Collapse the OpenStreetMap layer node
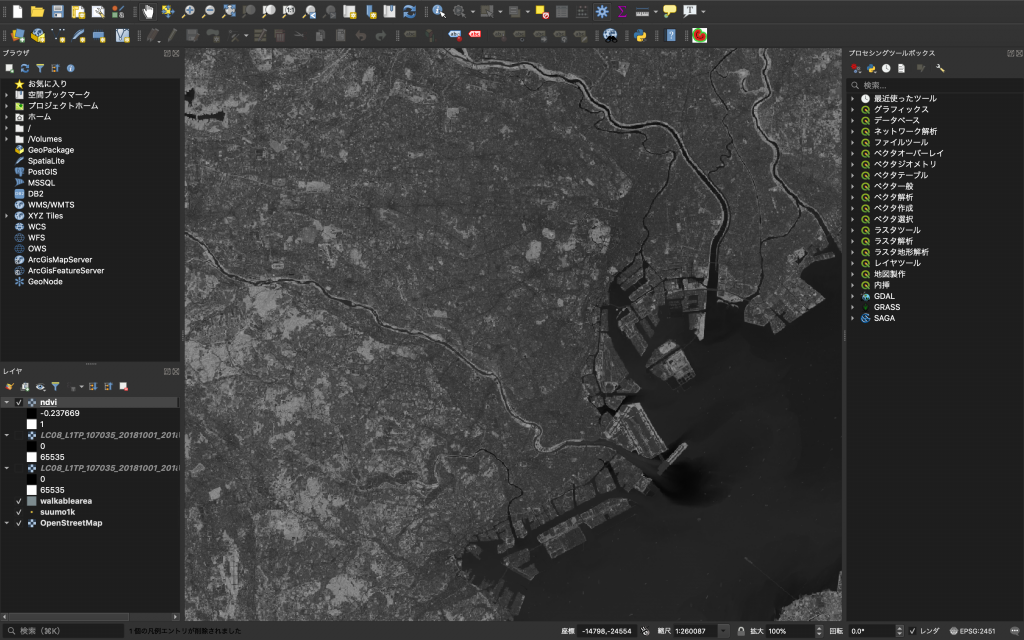 [7, 523]
